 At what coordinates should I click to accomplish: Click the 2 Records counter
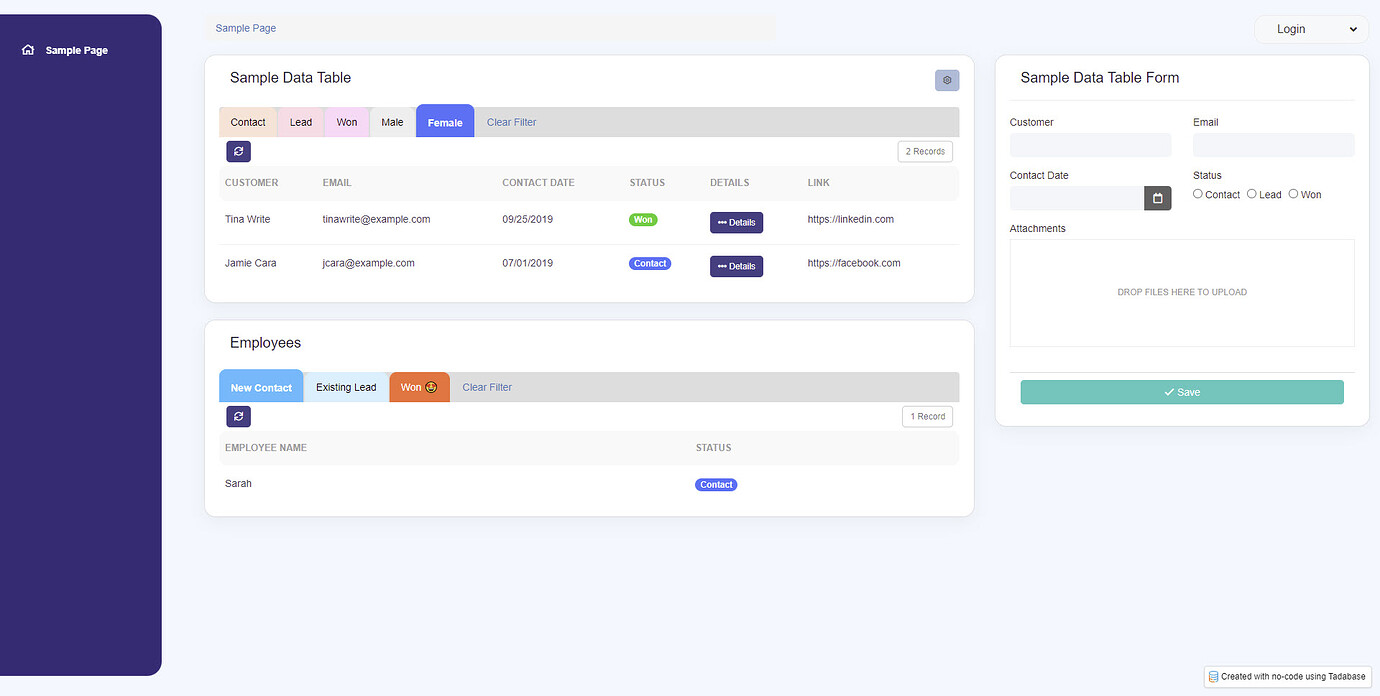click(925, 151)
